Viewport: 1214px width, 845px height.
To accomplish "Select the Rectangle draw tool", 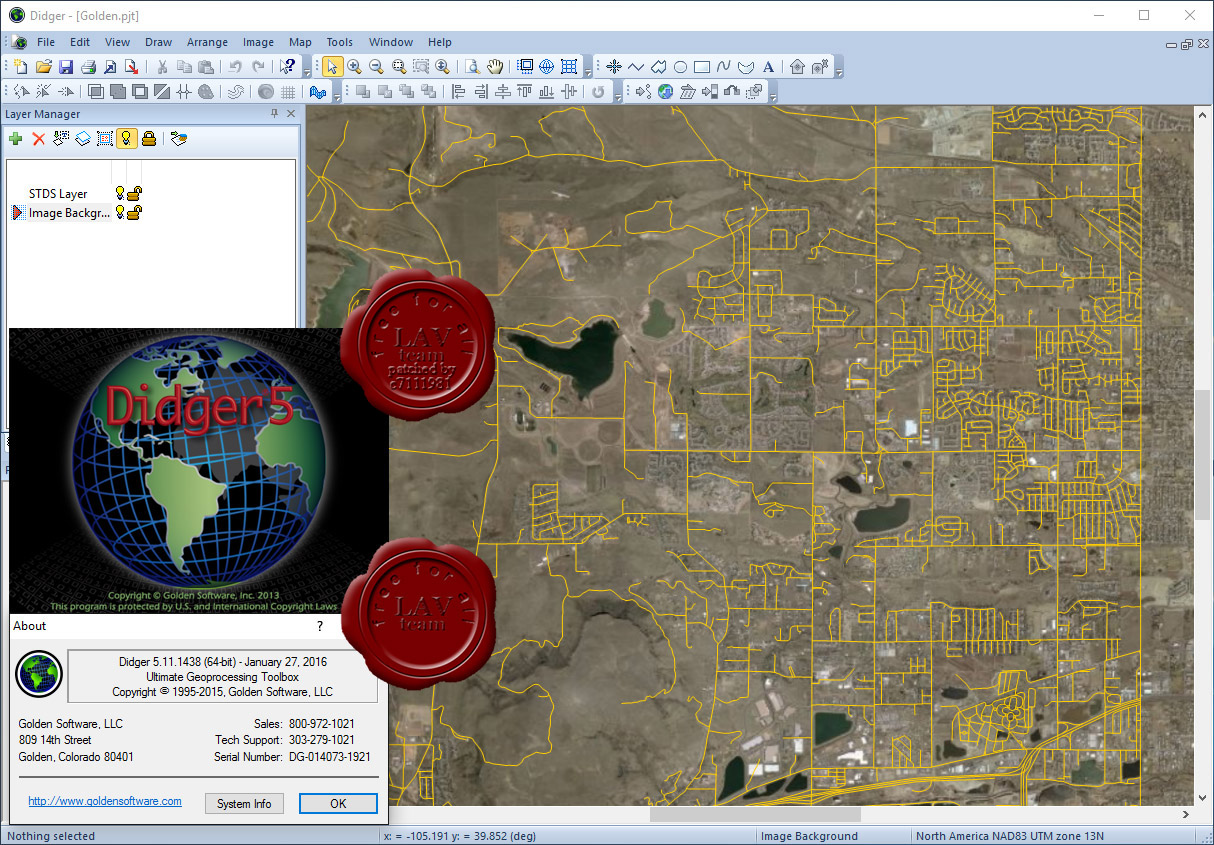I will (702, 67).
